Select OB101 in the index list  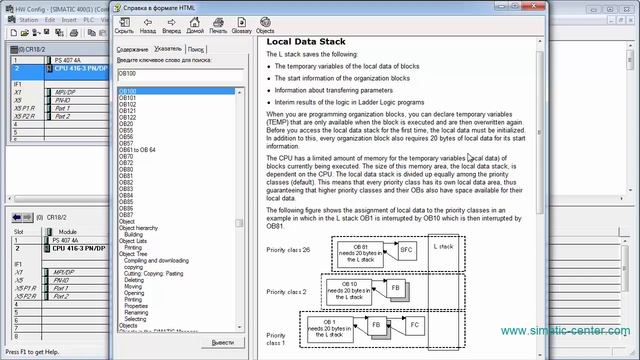[x=127, y=98]
